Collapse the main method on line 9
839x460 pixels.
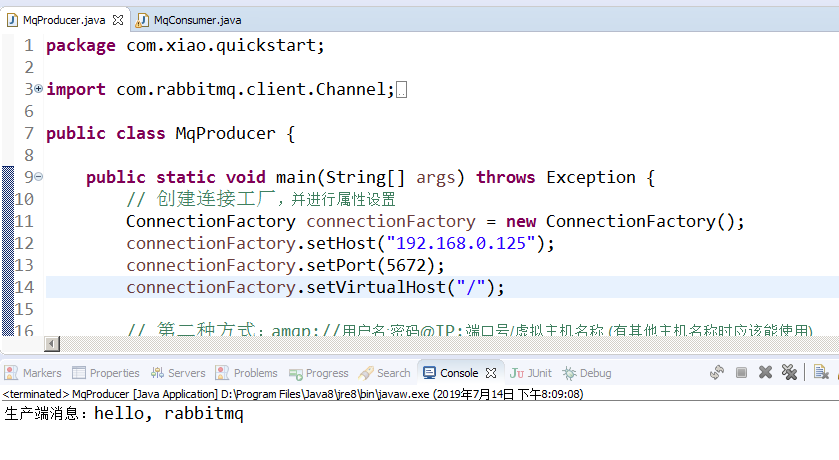pyautogui.click(x=39, y=177)
